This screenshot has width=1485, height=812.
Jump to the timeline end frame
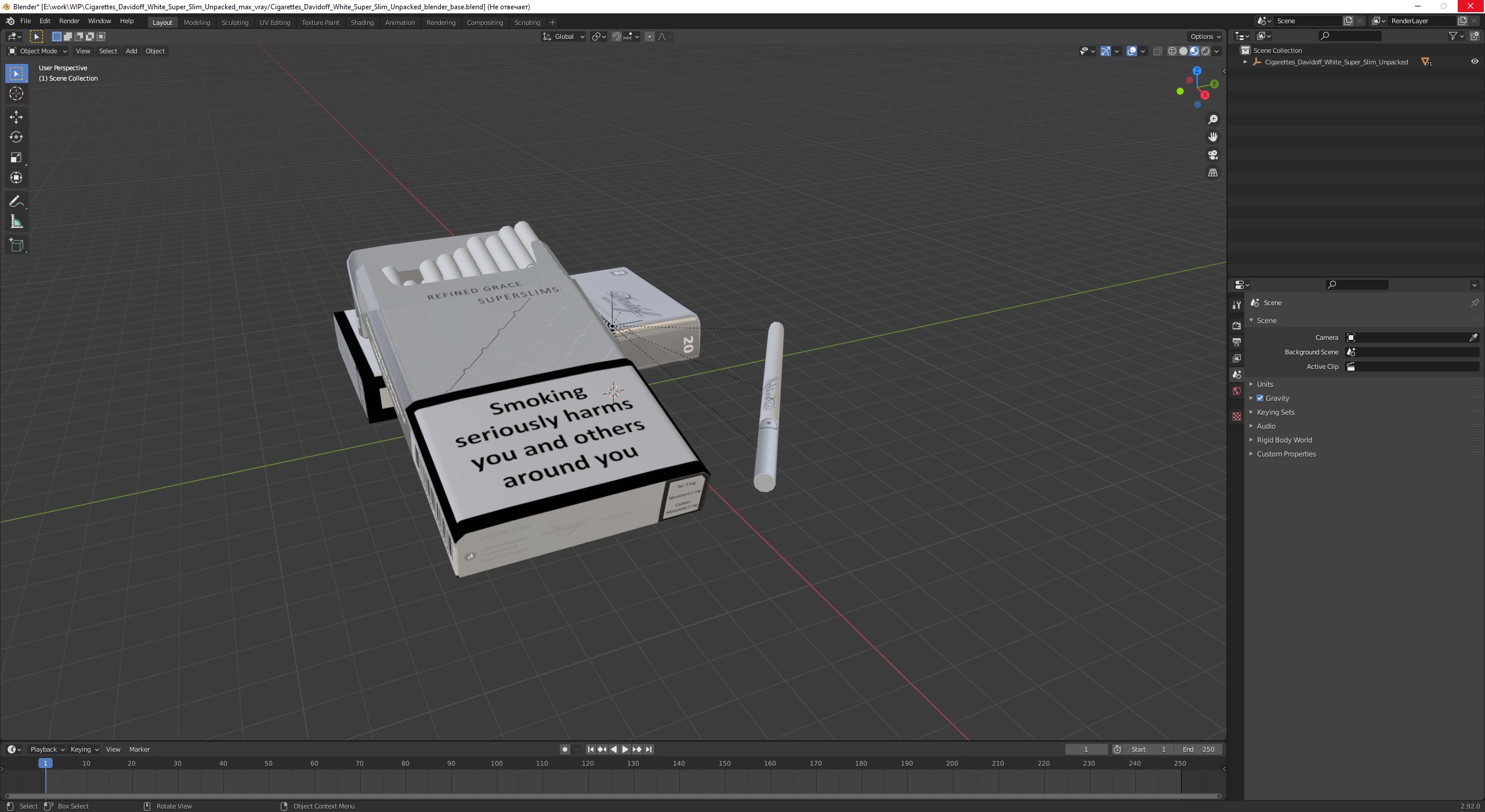(x=649, y=749)
